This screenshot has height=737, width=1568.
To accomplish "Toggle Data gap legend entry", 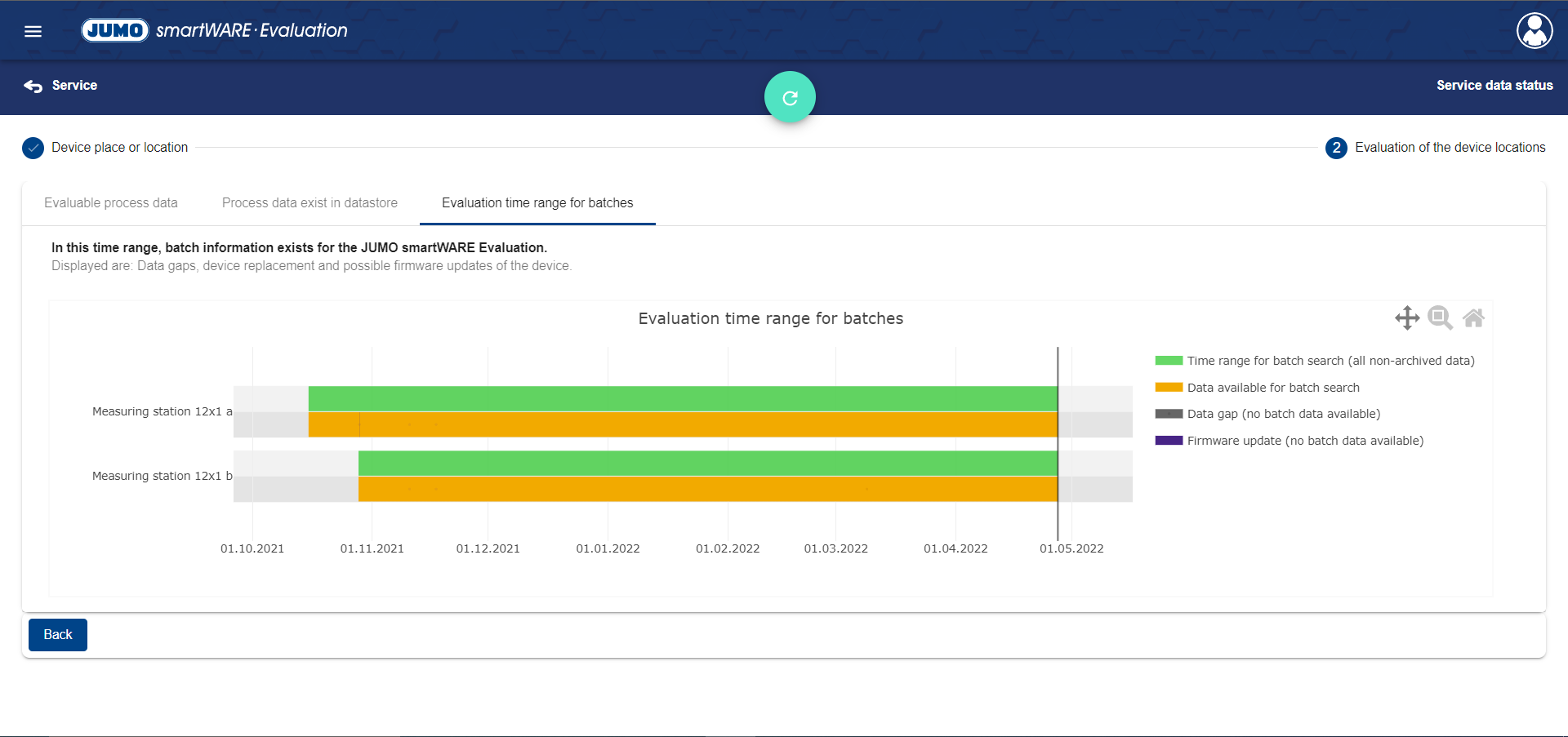I will click(x=1283, y=414).
